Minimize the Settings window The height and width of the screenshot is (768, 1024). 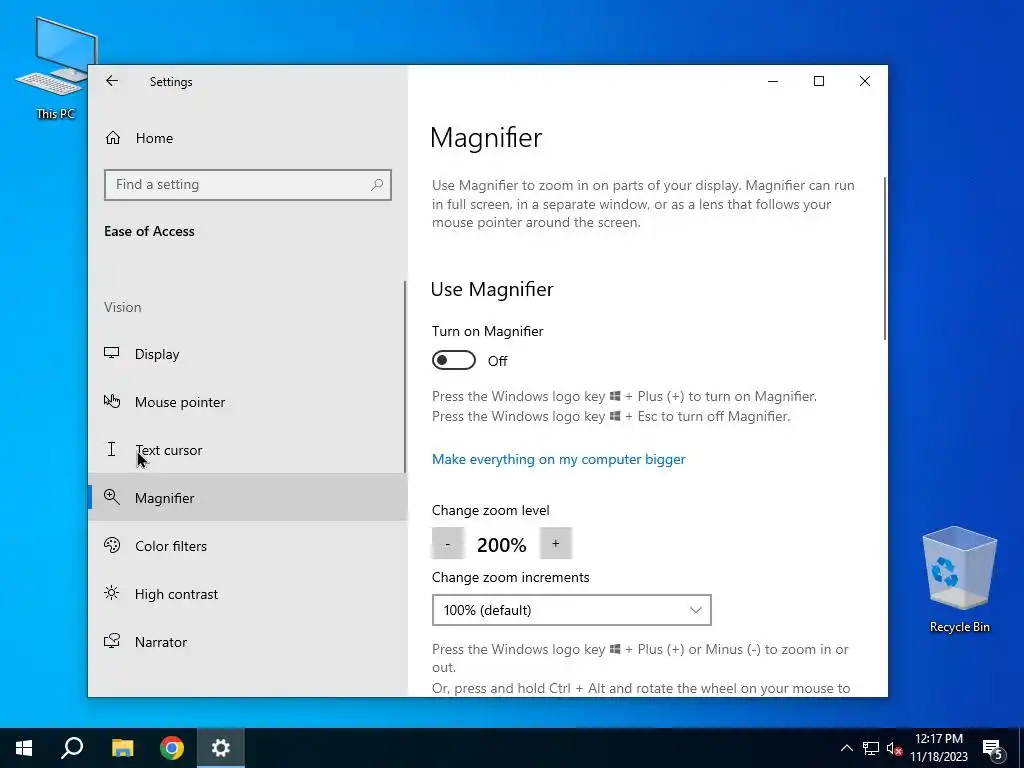(773, 81)
